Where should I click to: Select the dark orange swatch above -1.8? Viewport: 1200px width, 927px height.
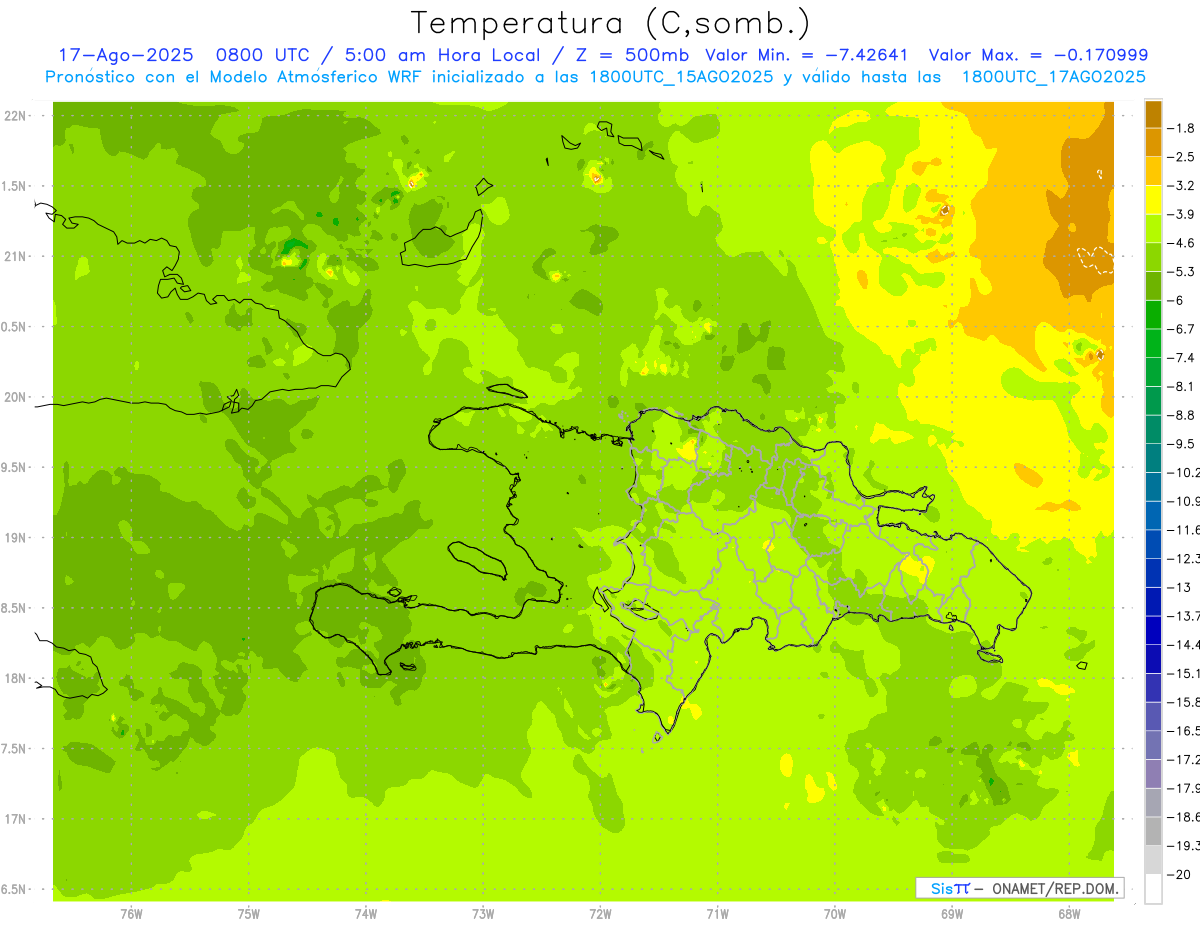point(1153,114)
